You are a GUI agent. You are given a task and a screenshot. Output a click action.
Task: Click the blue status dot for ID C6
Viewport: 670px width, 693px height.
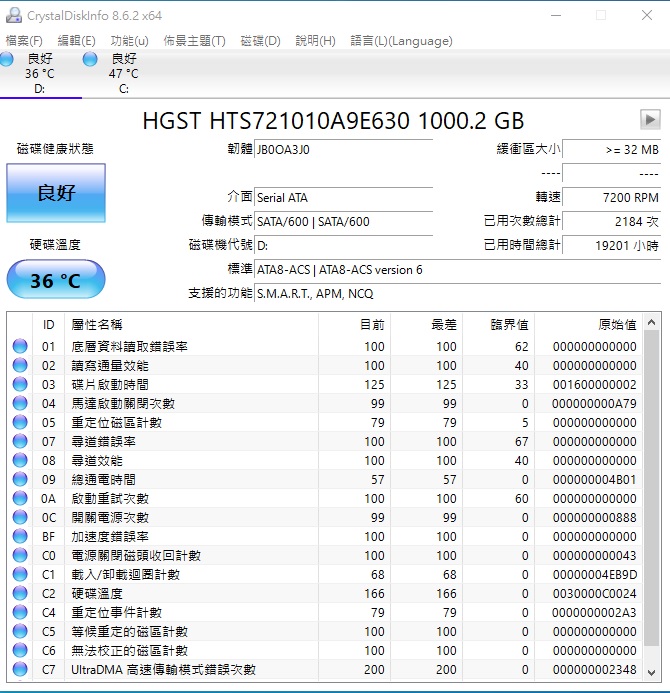pos(20,650)
